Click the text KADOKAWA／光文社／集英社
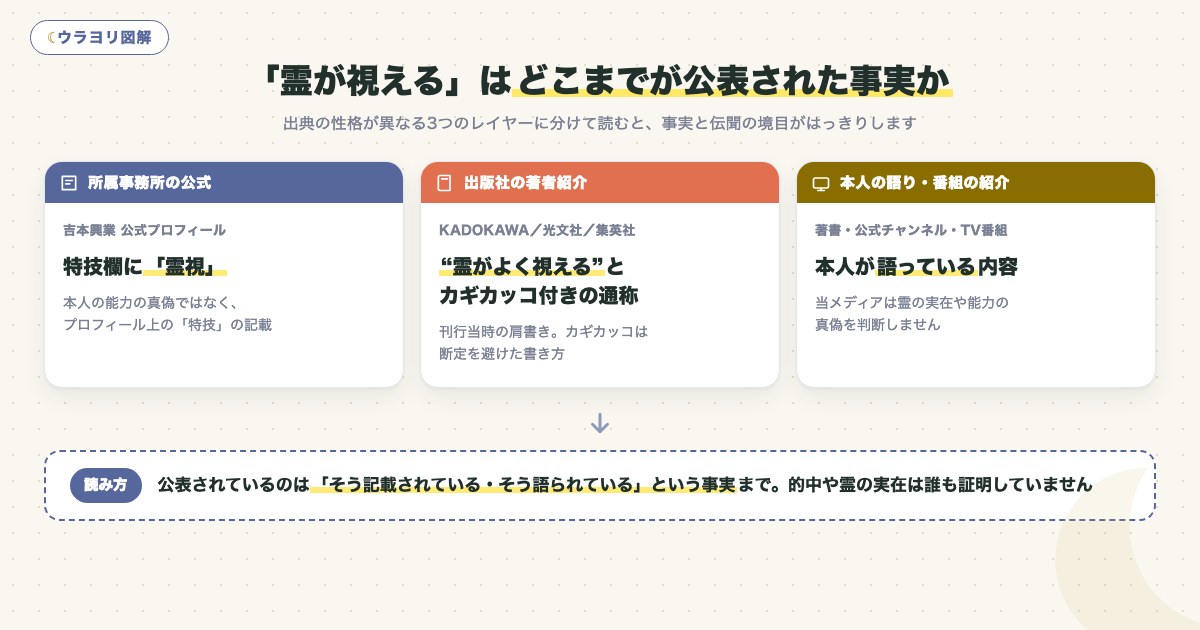1200x630 pixels. pyautogui.click(x=537, y=230)
